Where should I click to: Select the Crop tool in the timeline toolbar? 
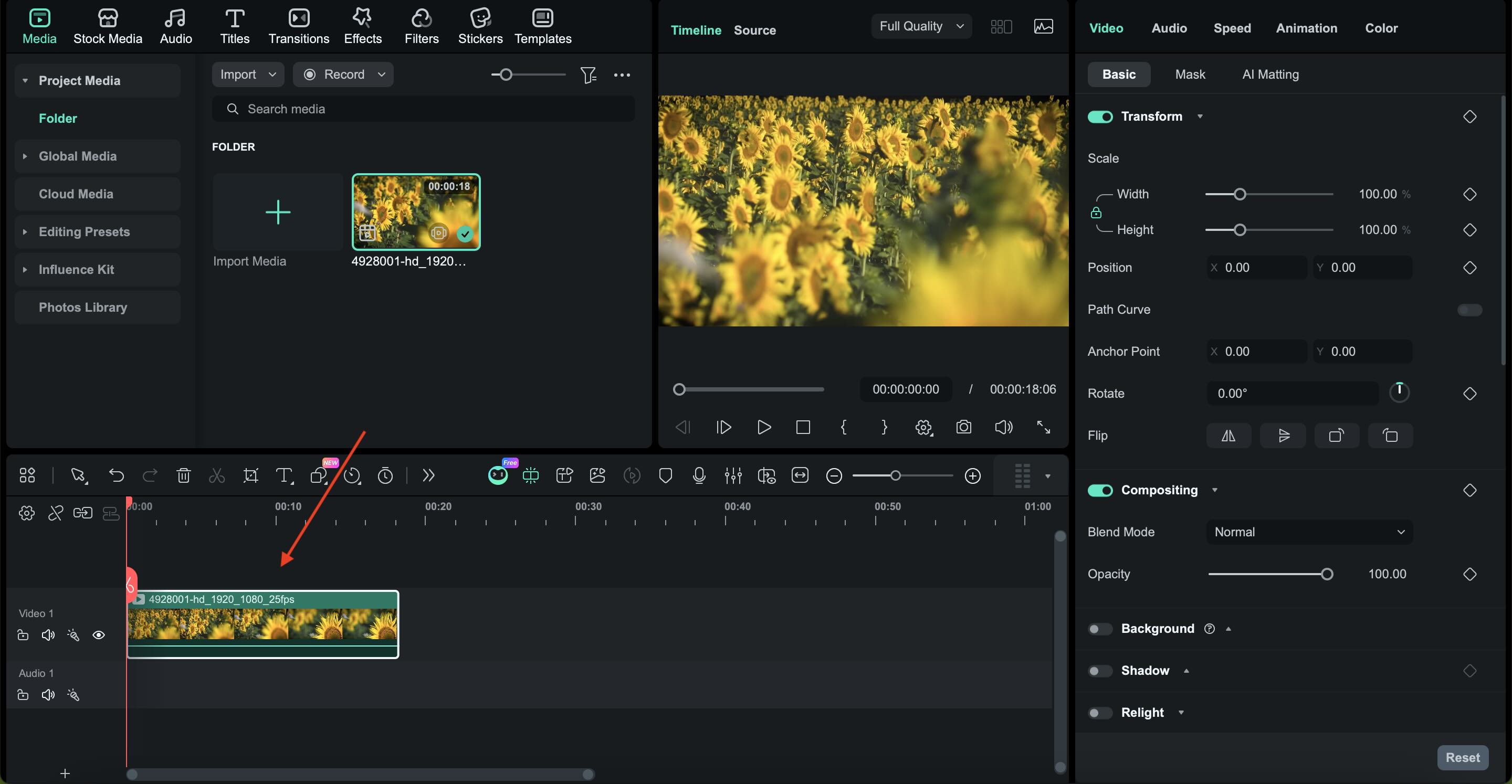250,475
